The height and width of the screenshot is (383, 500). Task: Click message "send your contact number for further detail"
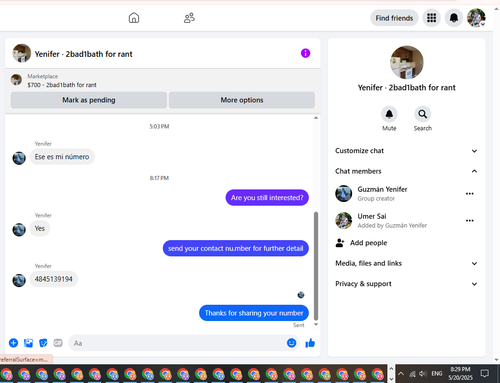click(x=236, y=248)
